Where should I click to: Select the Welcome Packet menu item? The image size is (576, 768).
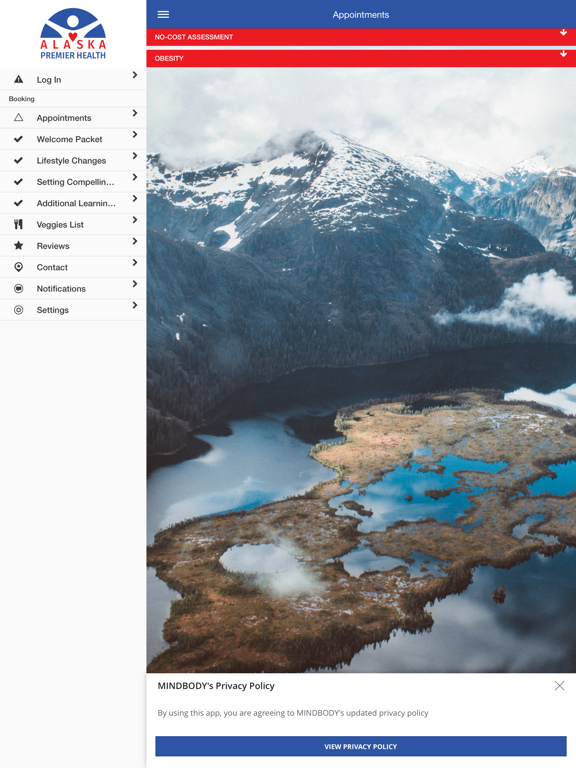pos(73,139)
